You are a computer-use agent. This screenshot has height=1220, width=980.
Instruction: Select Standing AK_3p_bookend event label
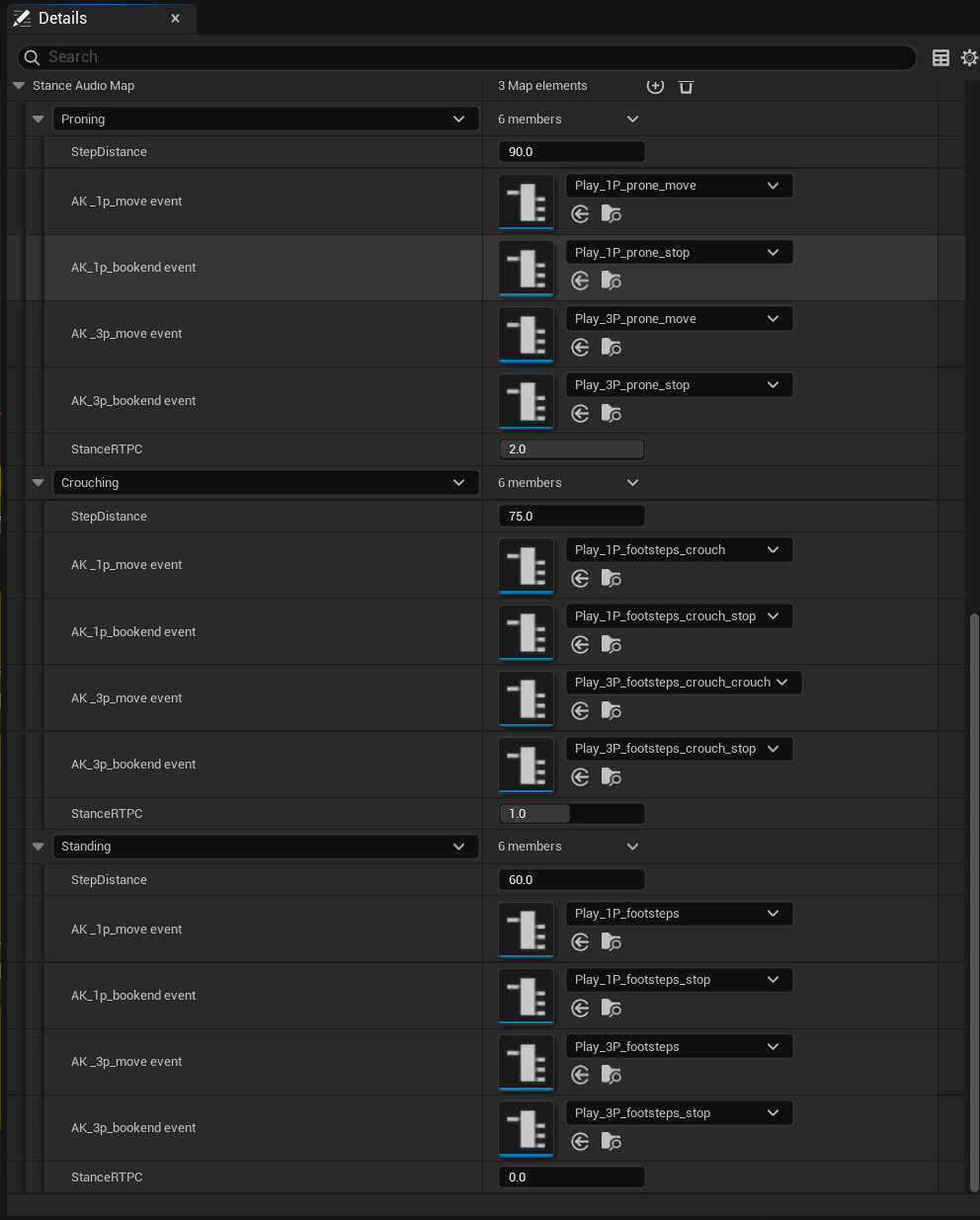tap(133, 1128)
